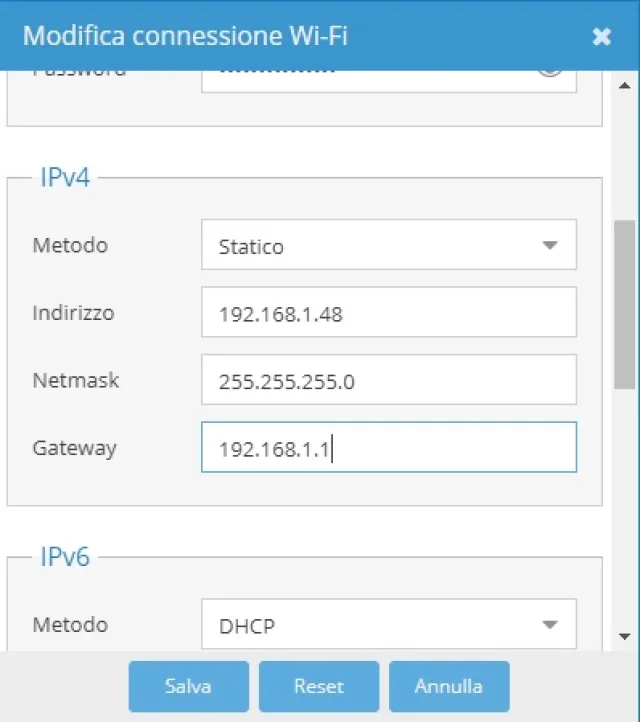Click the Reset button
The image size is (640, 722).
pyautogui.click(x=319, y=686)
